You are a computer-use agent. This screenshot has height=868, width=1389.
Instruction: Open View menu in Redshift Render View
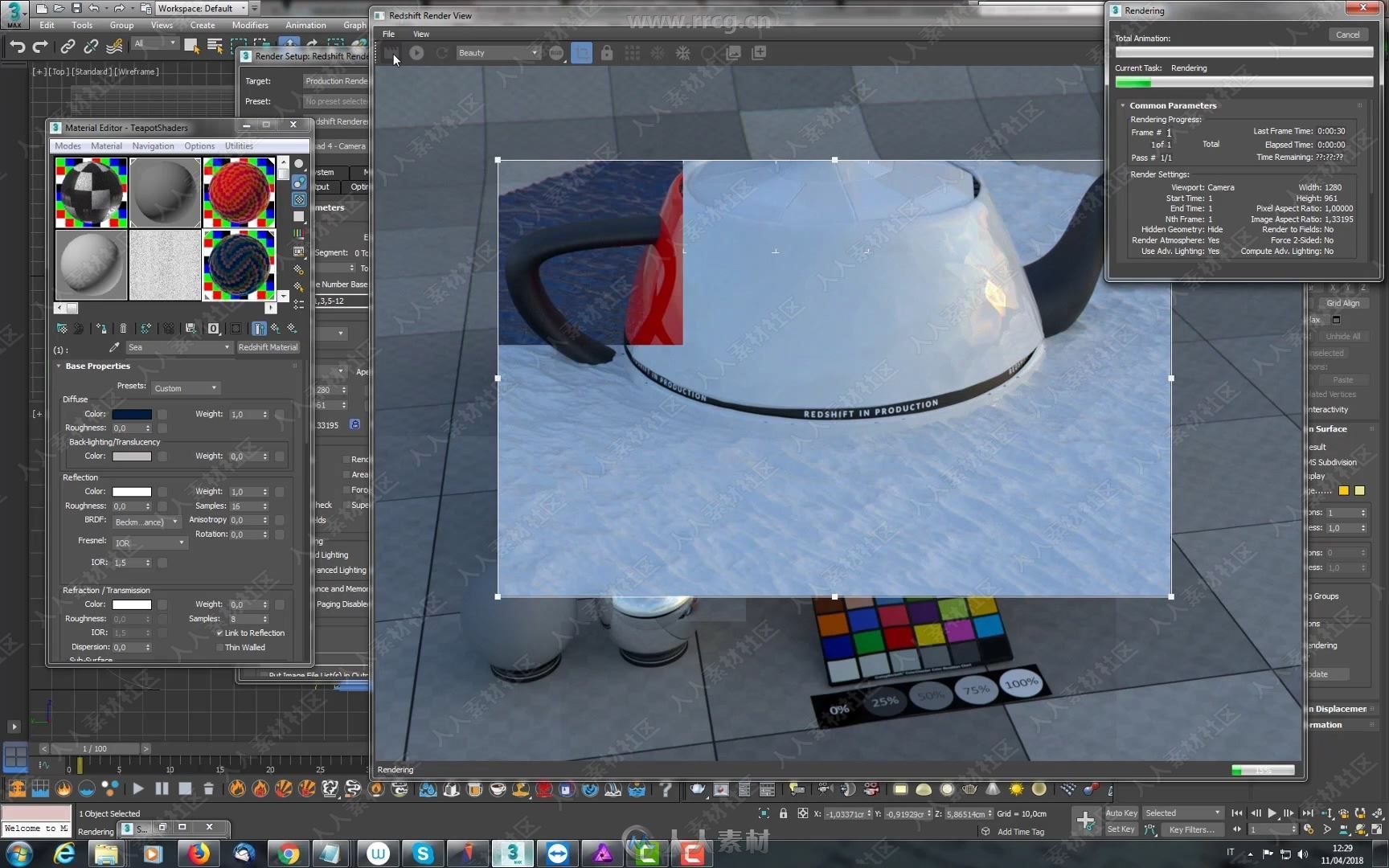[421, 35]
